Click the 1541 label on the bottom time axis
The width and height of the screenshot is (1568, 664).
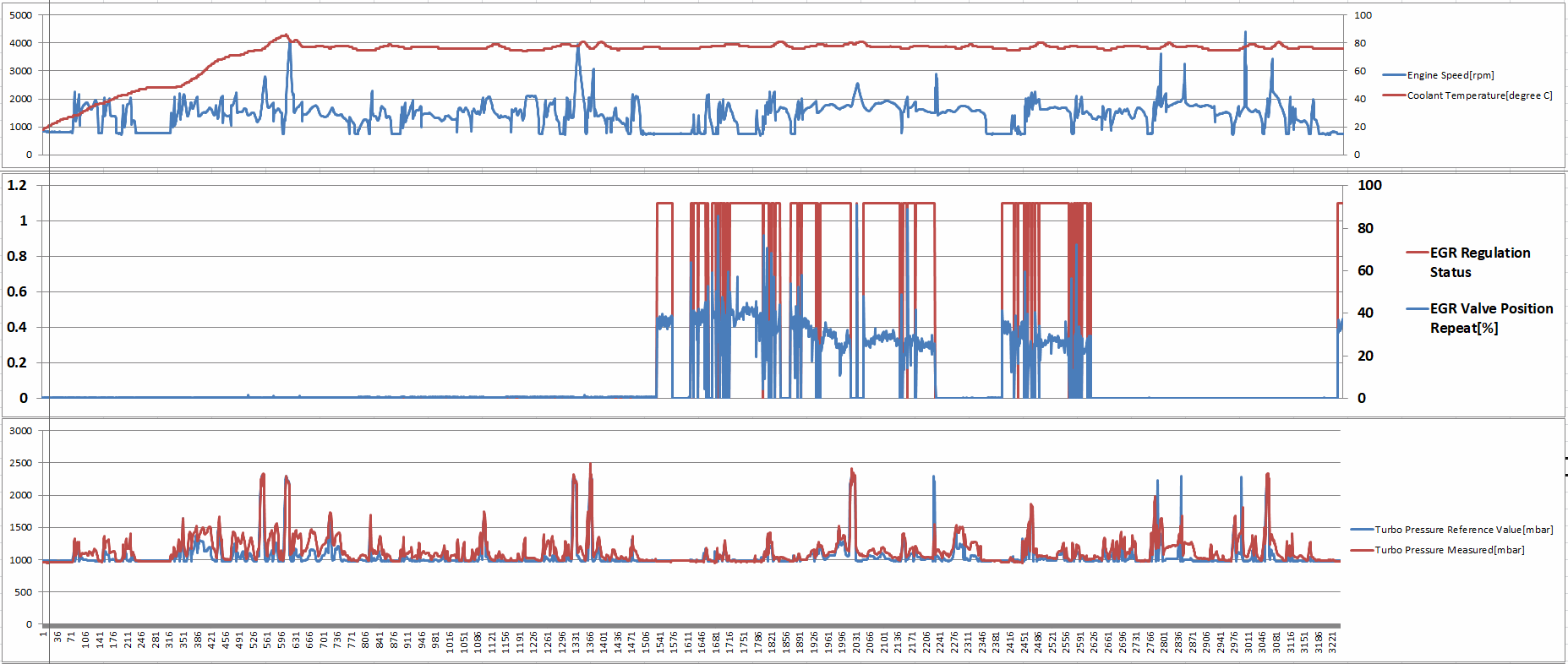pos(659,641)
